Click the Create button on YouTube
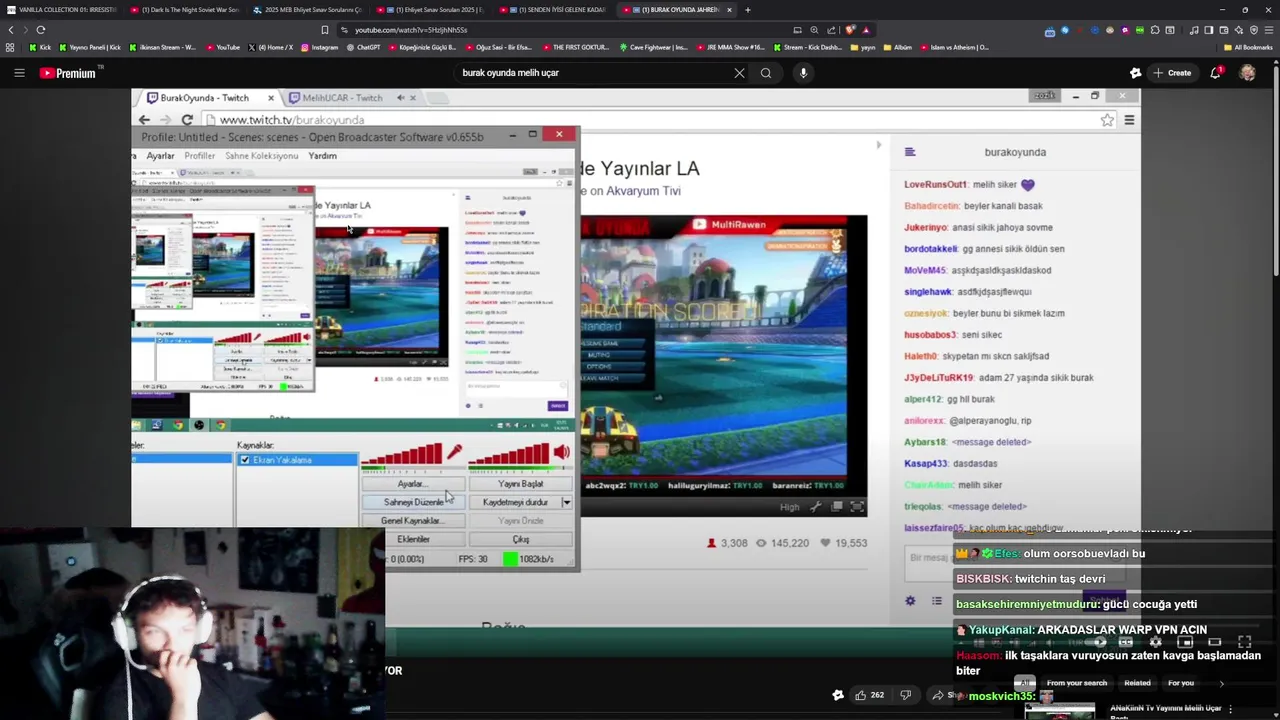Viewport: 1280px width, 720px height. (1172, 73)
